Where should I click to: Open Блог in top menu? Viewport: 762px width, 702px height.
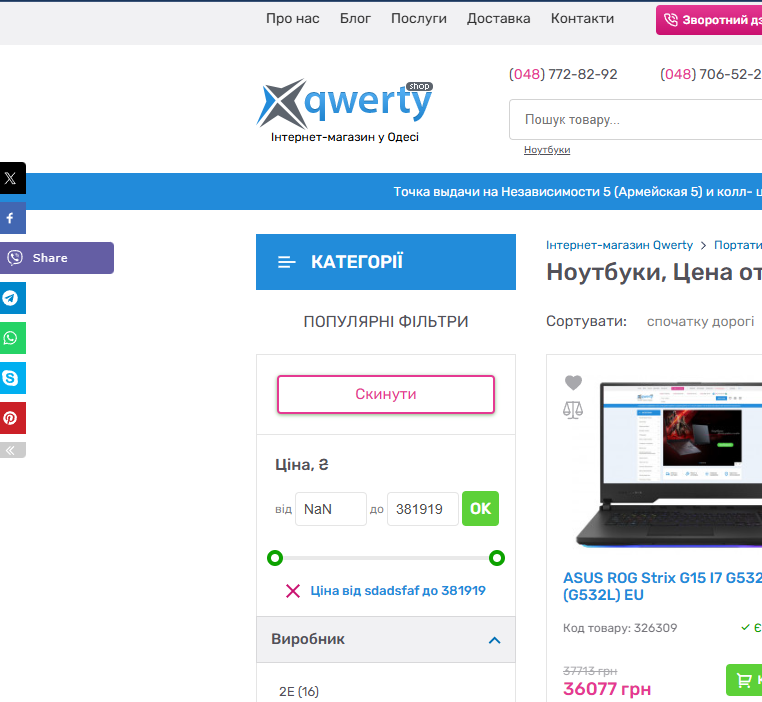pos(355,19)
